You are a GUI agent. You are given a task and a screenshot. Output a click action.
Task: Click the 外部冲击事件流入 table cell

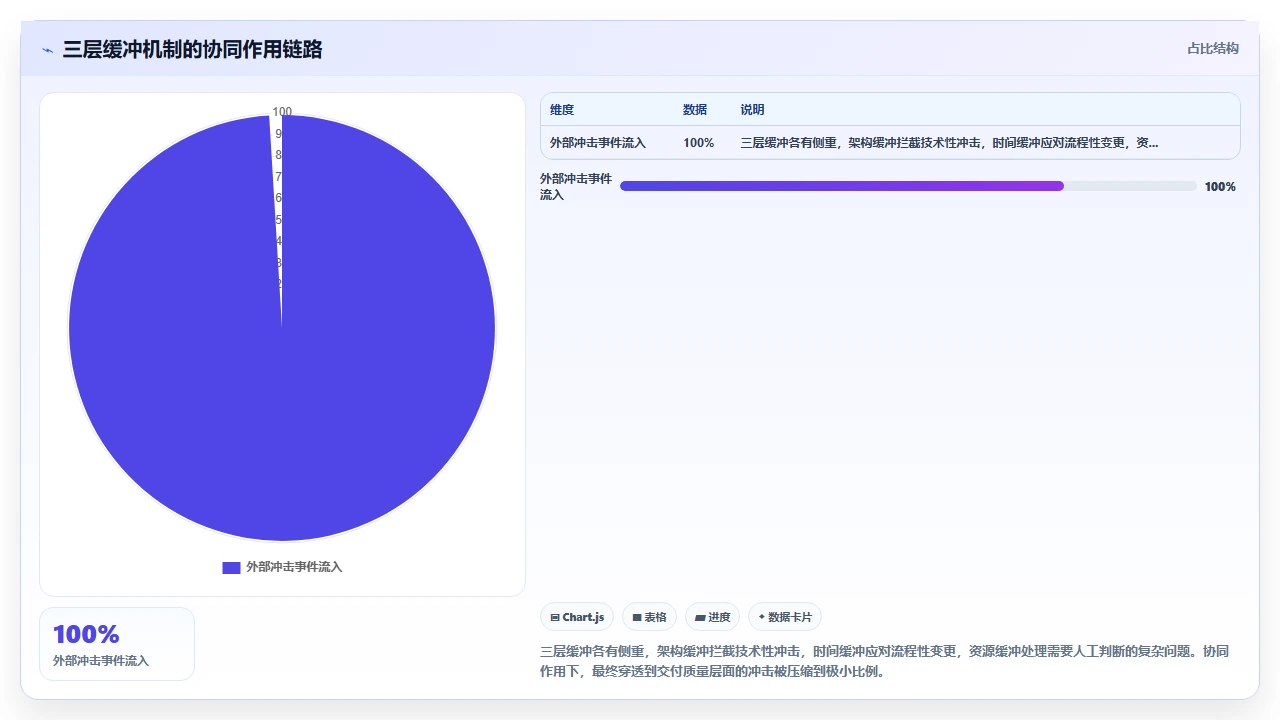pos(598,143)
